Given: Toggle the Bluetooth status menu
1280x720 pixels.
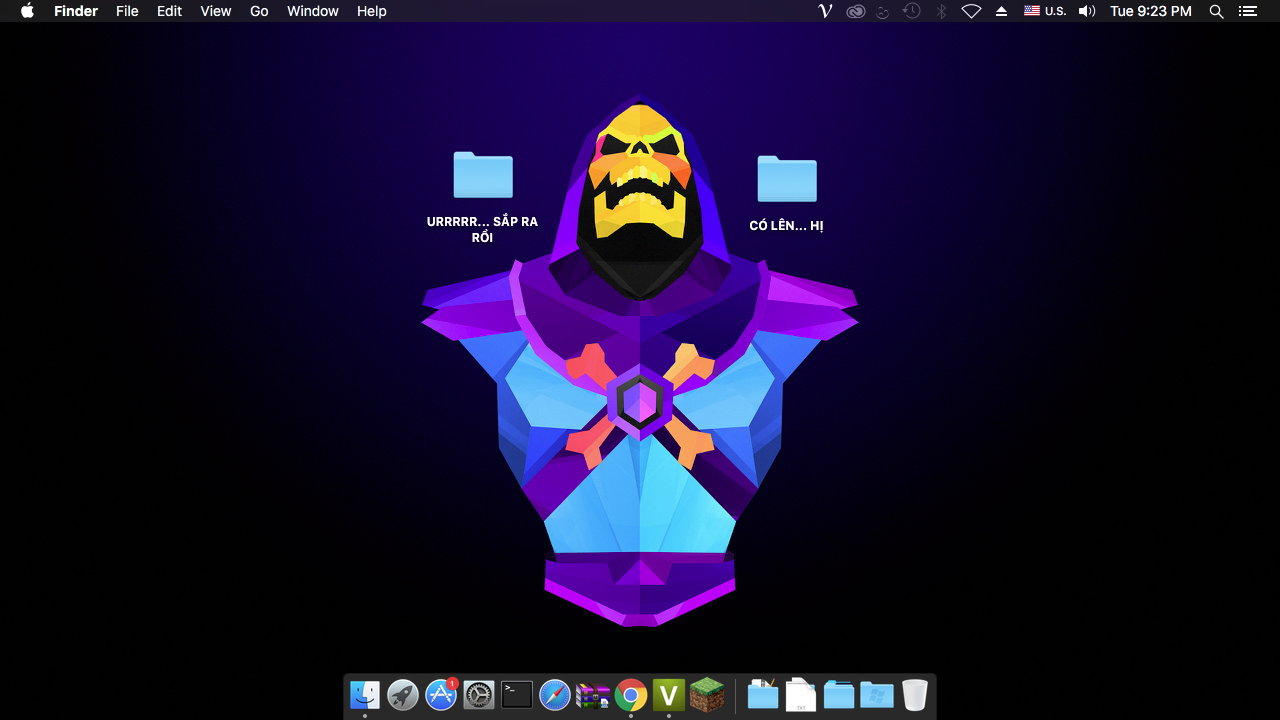Looking at the screenshot, I should pos(941,11).
